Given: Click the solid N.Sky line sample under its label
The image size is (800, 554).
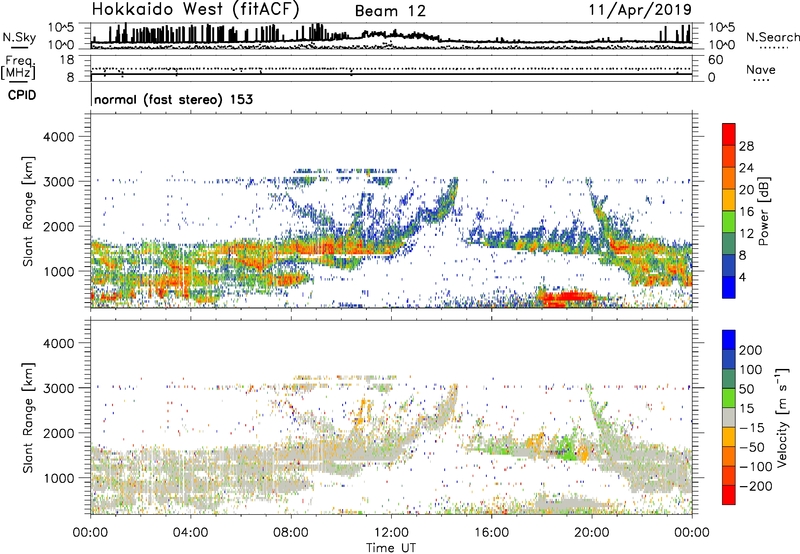Looking at the screenshot, I should click(19, 47).
